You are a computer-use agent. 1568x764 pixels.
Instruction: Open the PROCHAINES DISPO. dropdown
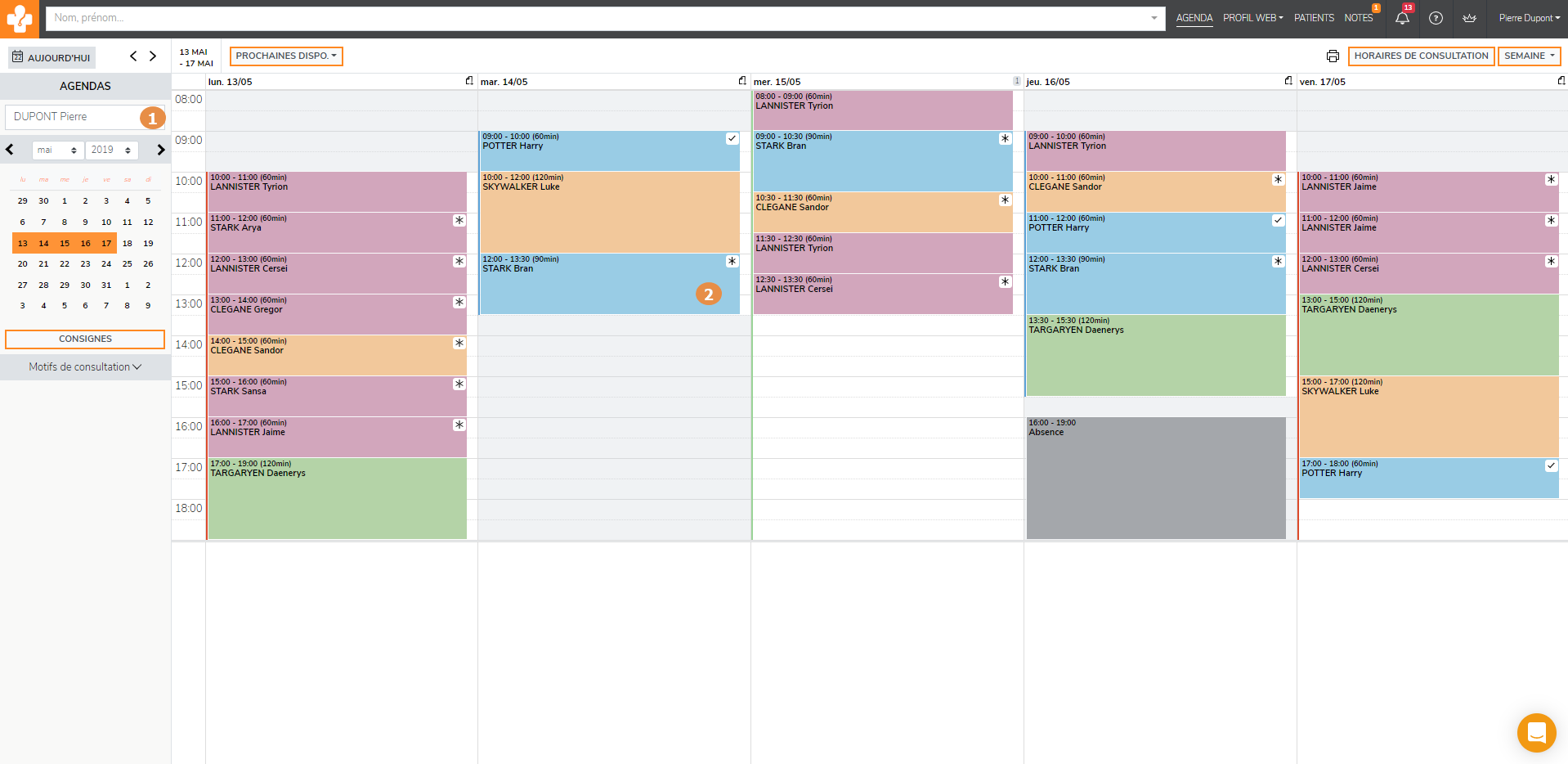286,56
